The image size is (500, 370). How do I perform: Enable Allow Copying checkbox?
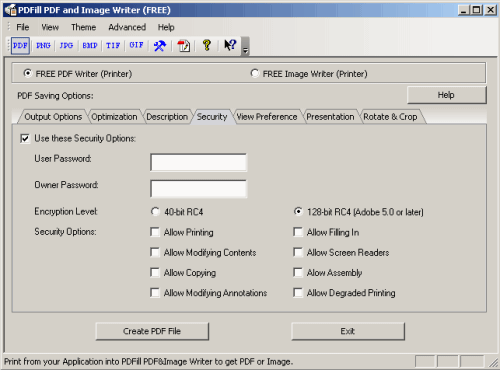point(155,273)
